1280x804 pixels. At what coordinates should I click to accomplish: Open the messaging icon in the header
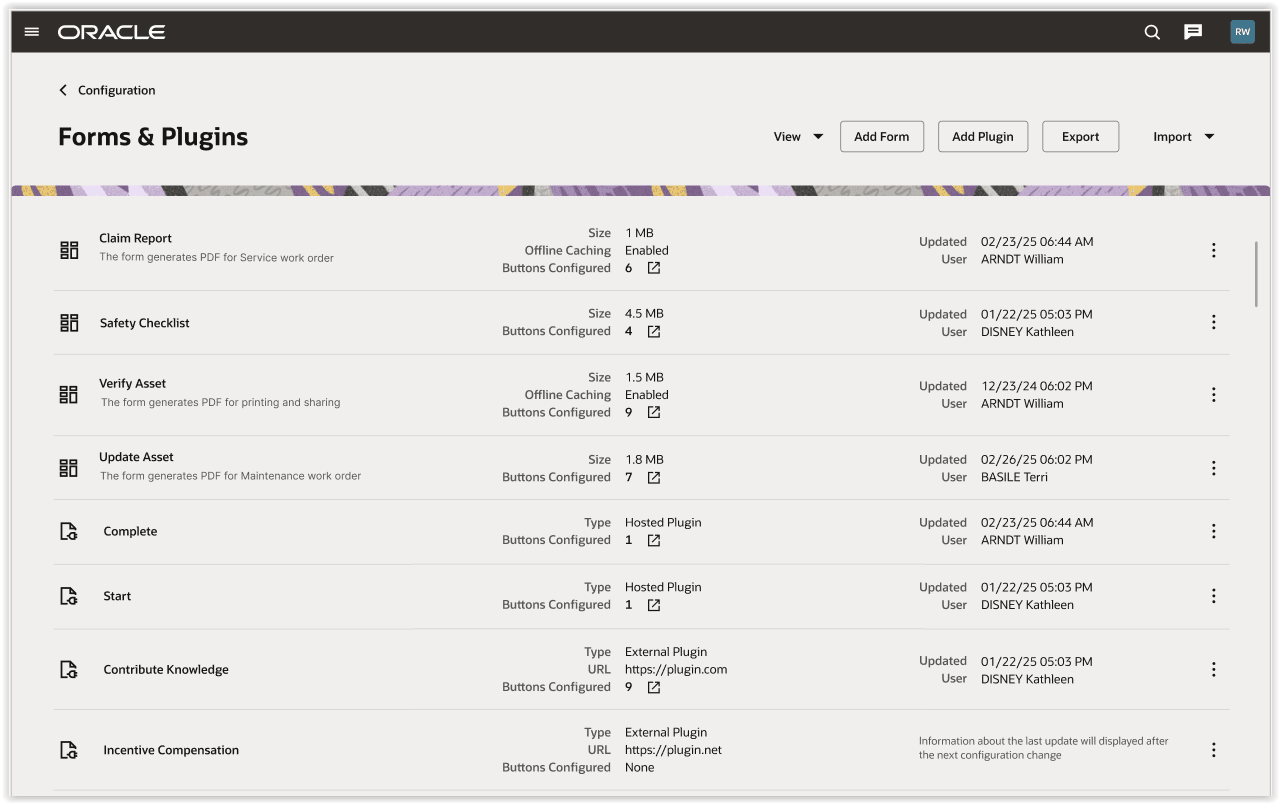1192,31
